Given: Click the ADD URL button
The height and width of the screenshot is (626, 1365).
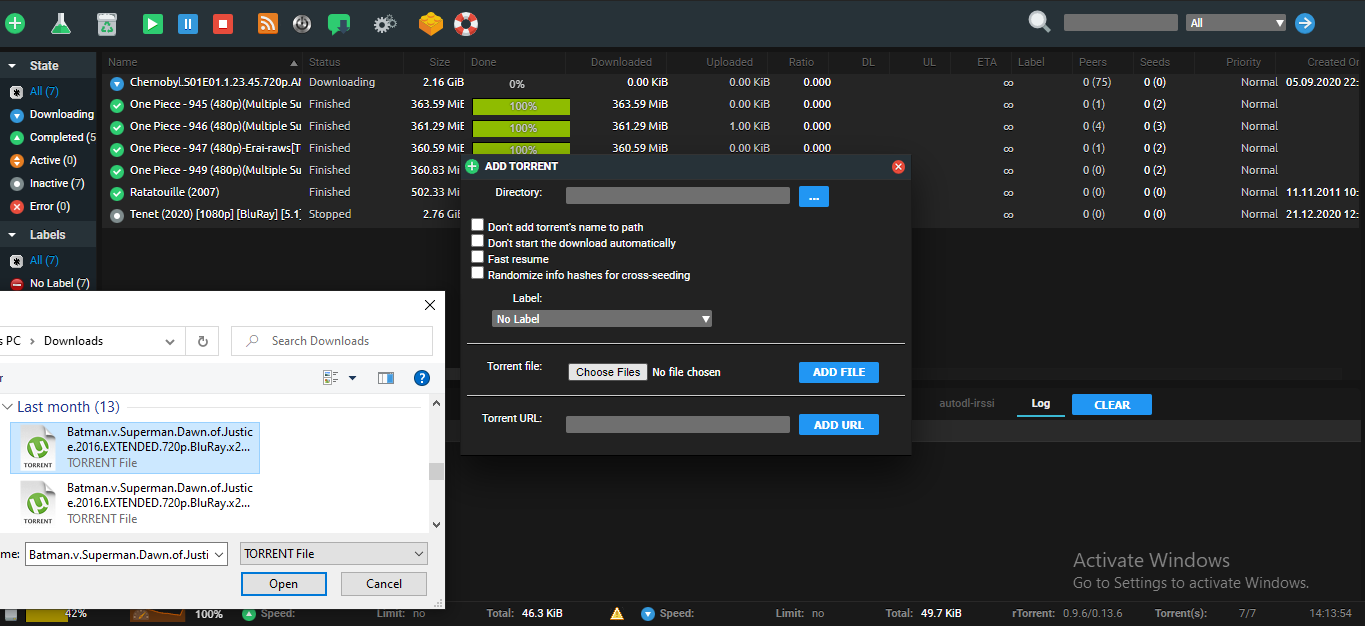Looking at the screenshot, I should coord(838,424).
